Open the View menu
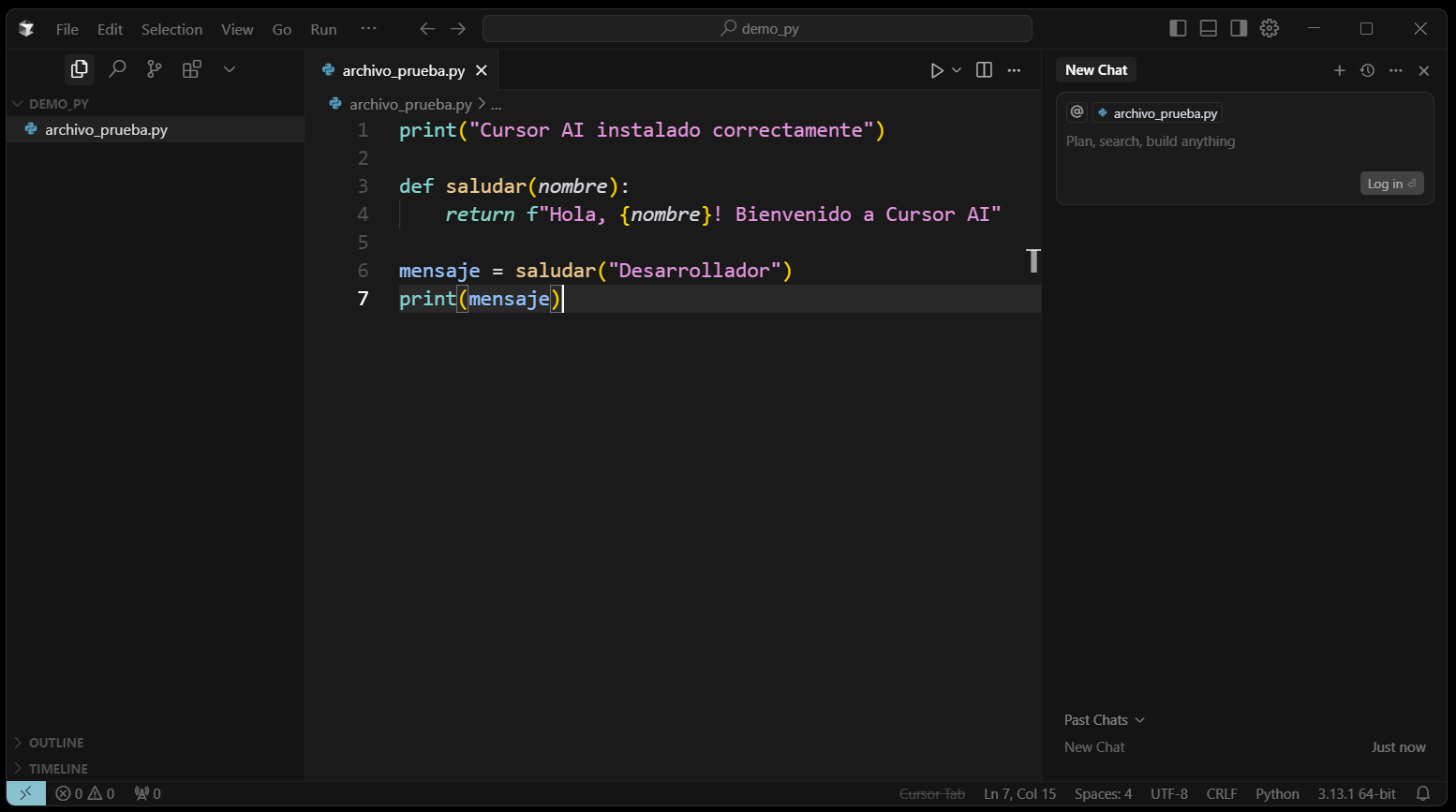This screenshot has width=1456, height=812. point(237,29)
